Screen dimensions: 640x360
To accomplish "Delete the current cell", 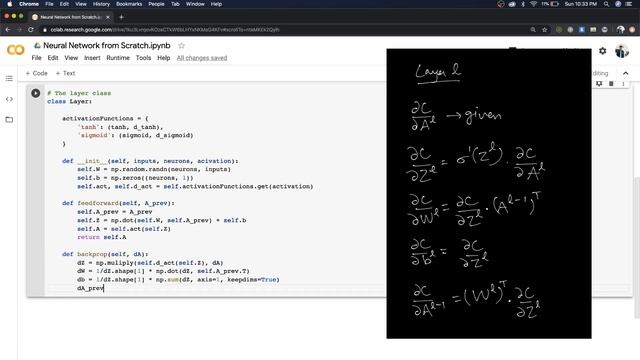I will (x=611, y=84).
